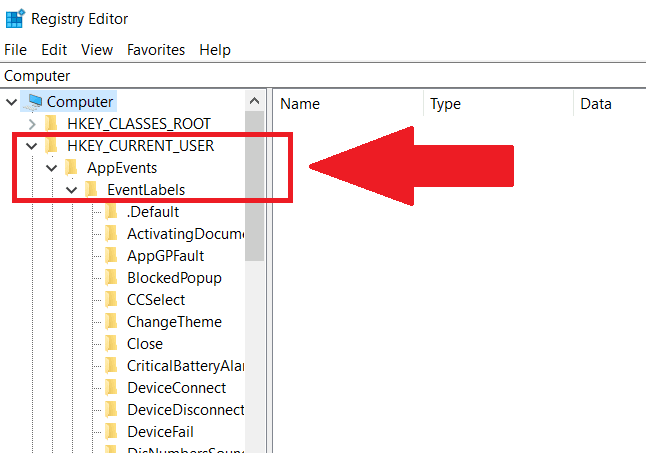Click the .Default key folder icon

click(112, 212)
